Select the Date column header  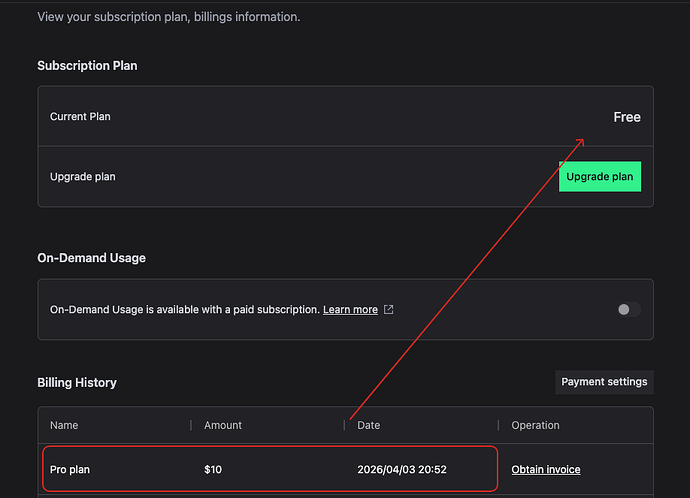[369, 425]
